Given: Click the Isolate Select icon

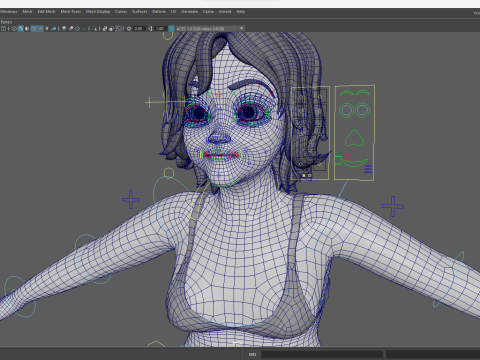Looking at the screenshot, I should point(94,29).
